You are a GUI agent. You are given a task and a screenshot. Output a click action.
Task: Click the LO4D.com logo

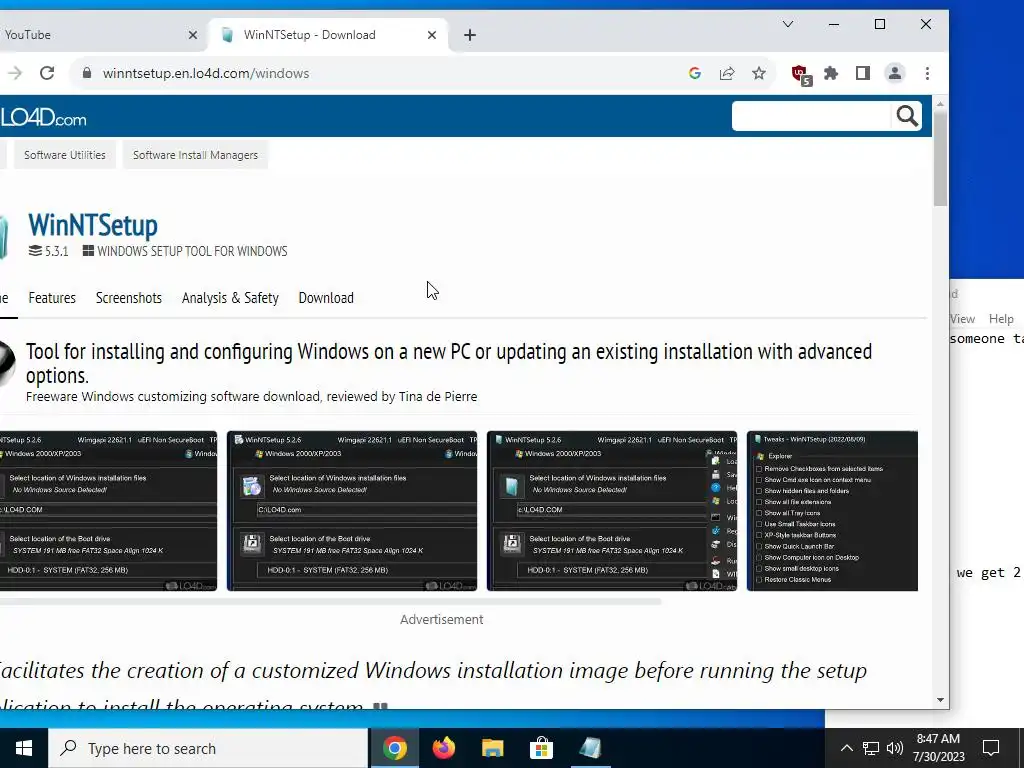click(43, 118)
